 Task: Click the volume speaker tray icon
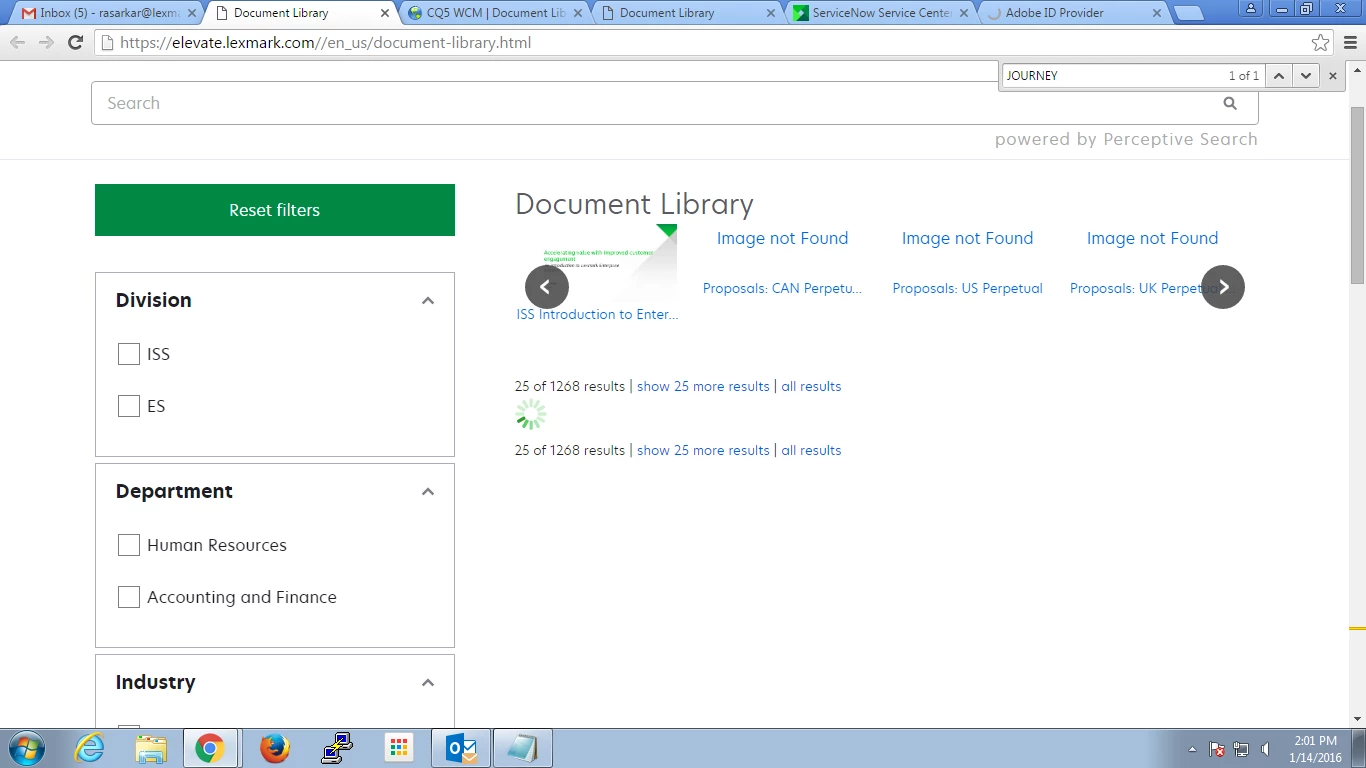1266,749
